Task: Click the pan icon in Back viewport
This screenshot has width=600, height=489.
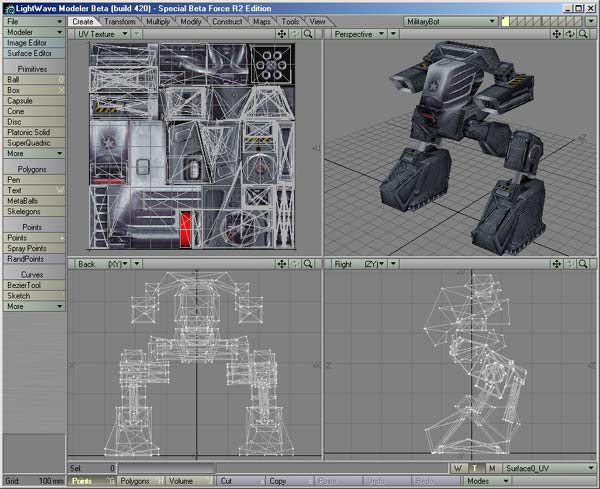Action: 281,264
